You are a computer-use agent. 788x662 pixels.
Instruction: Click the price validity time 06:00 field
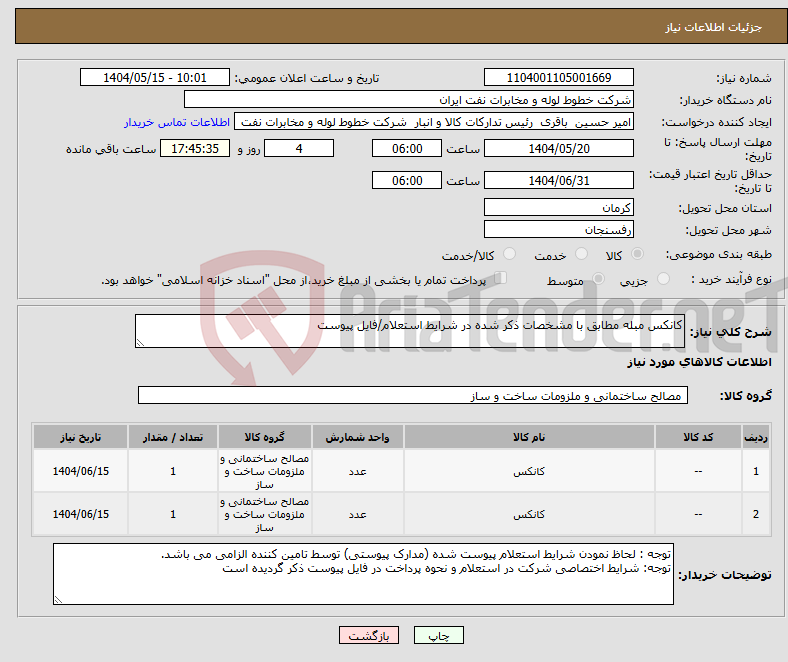point(407,180)
